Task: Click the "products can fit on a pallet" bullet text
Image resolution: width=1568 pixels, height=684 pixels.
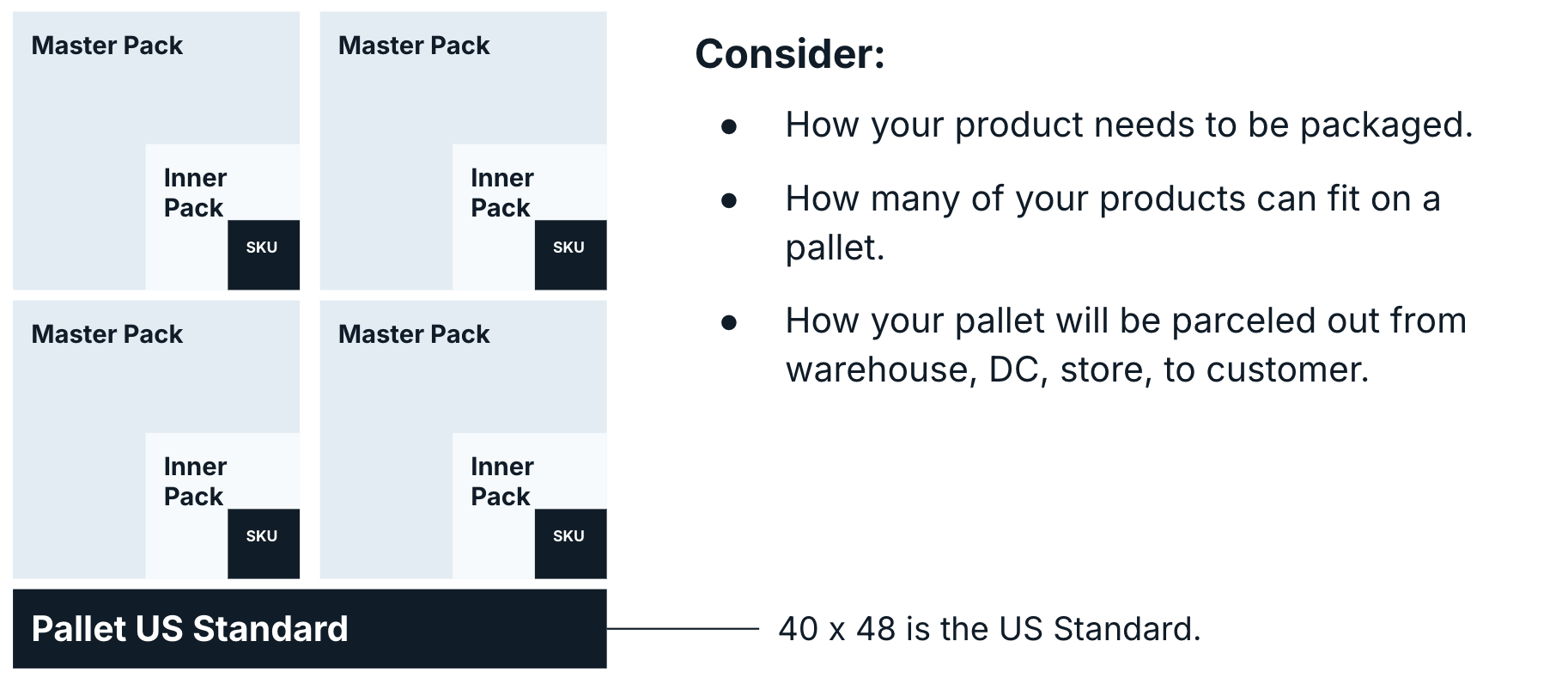Action: 1112,223
